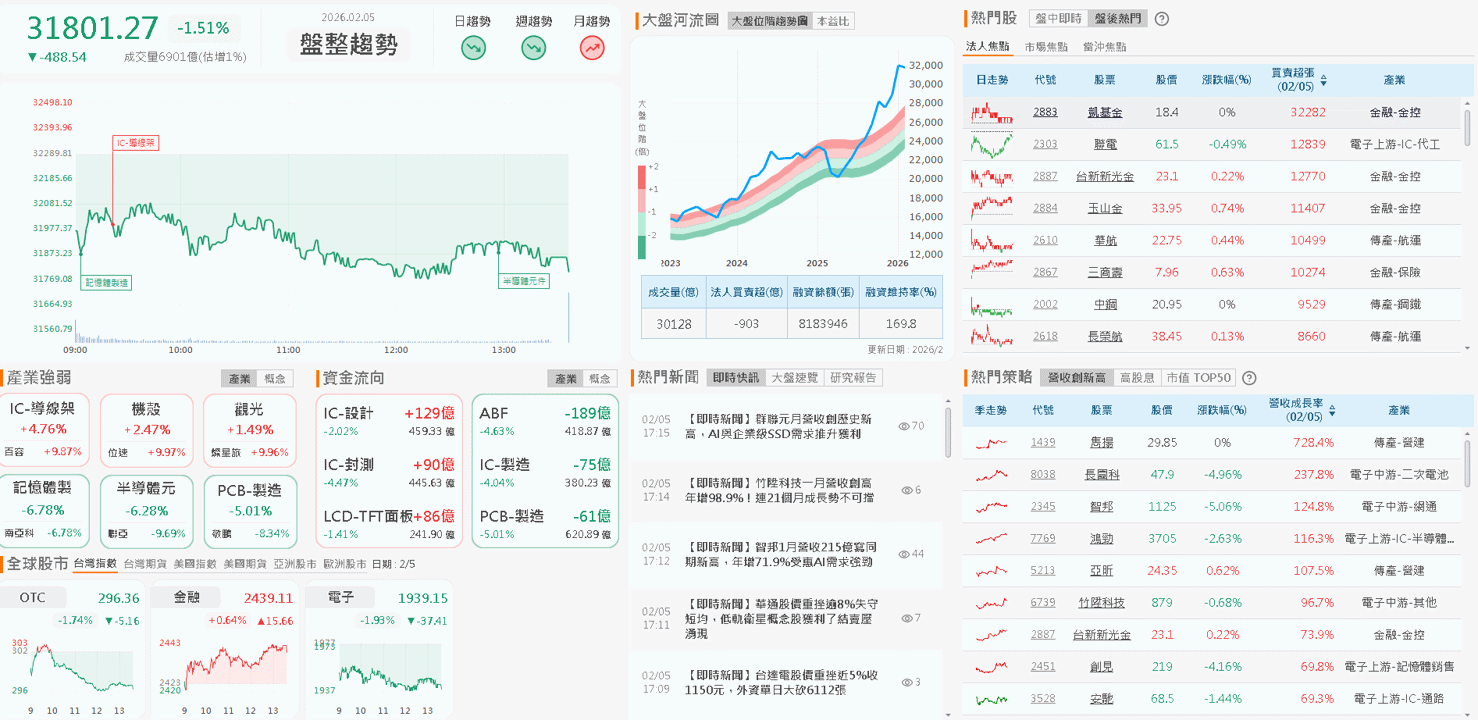Click the red monthly trend (月趨勢) up-arrow icon
This screenshot has width=1478, height=720.
coord(592,47)
